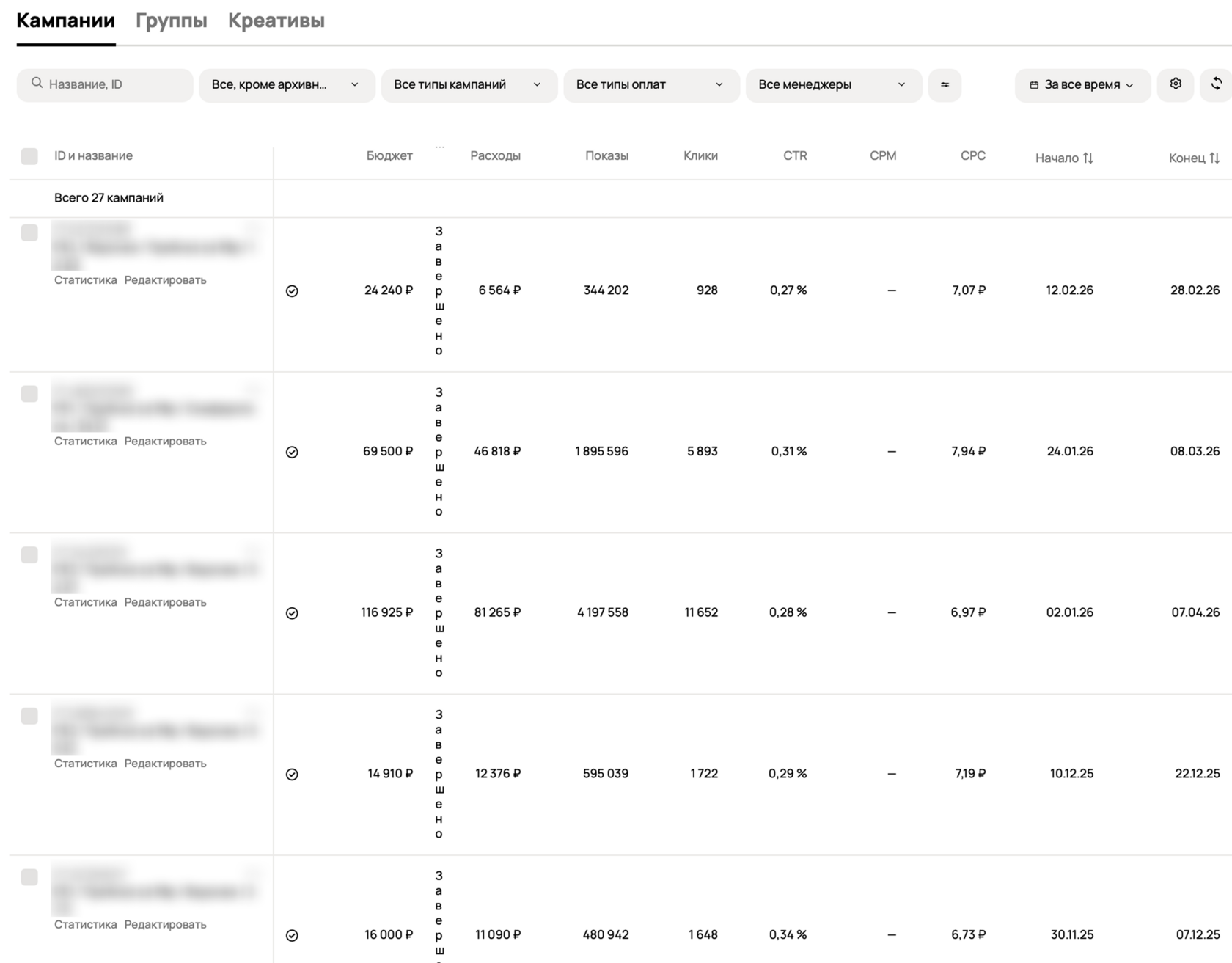
Task: Click completed status icon in 14 910 ₽ row
Action: coord(292,775)
